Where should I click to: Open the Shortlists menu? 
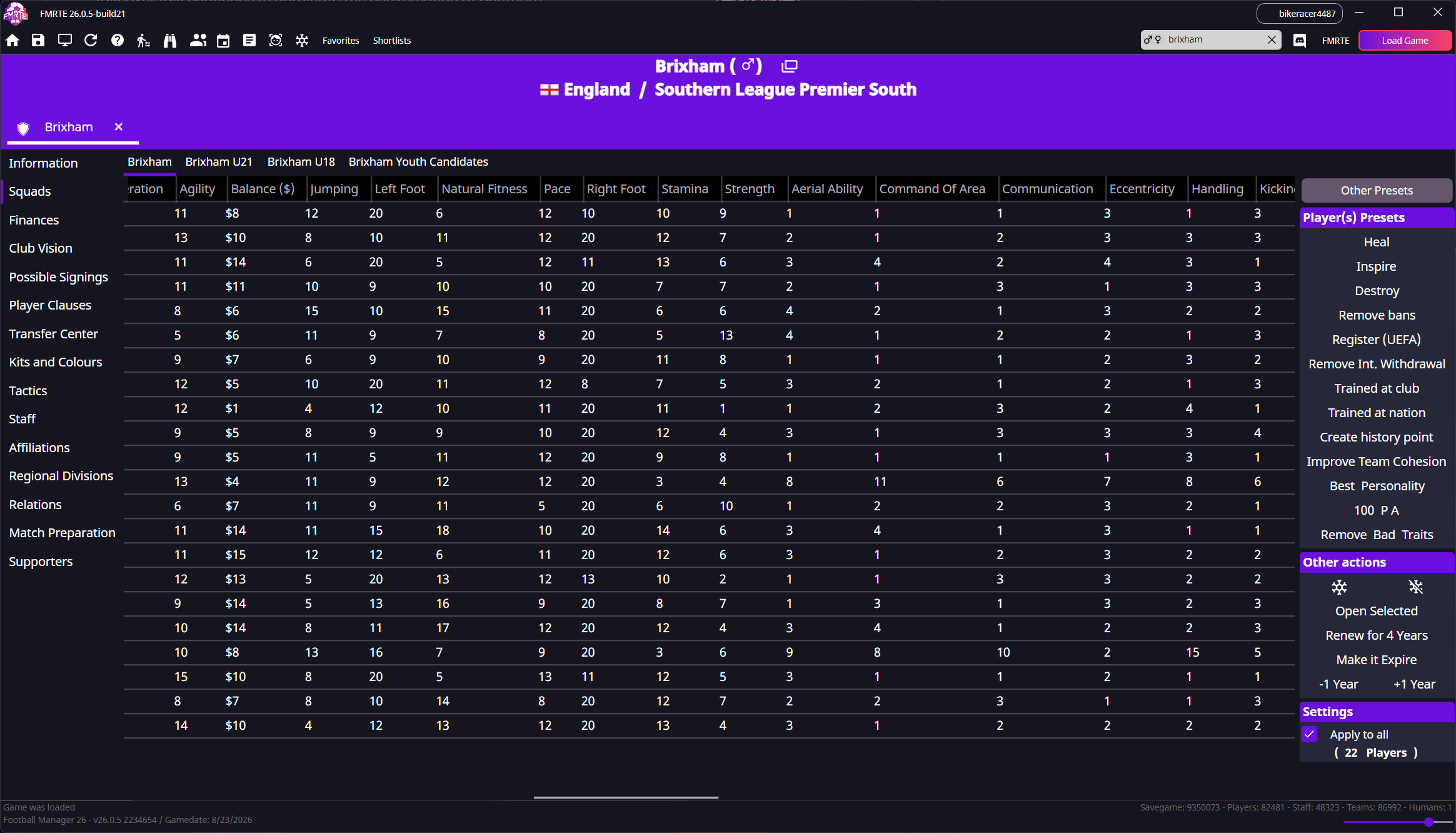(x=391, y=41)
